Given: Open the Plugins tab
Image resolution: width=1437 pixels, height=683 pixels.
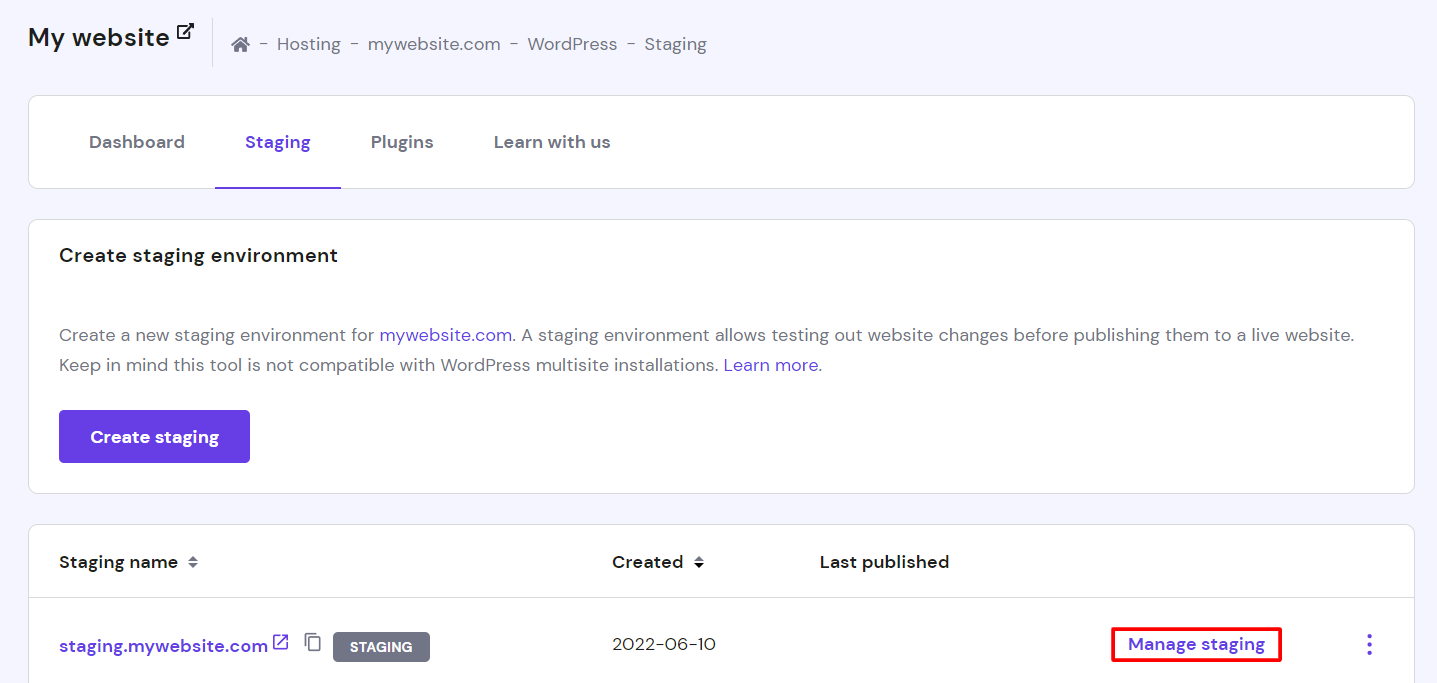Looking at the screenshot, I should point(402,141).
